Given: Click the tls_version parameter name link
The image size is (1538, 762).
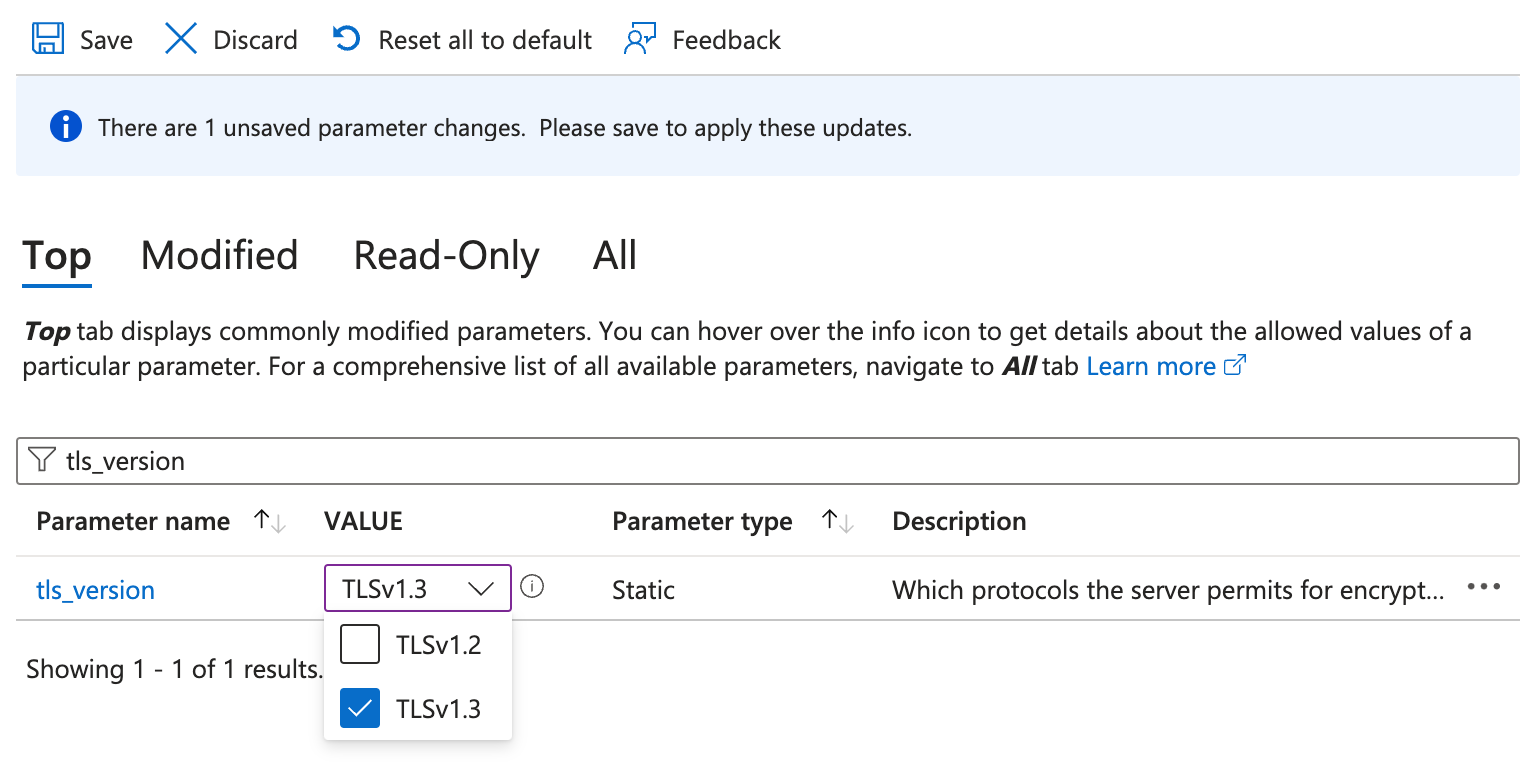Looking at the screenshot, I should coord(95,590).
